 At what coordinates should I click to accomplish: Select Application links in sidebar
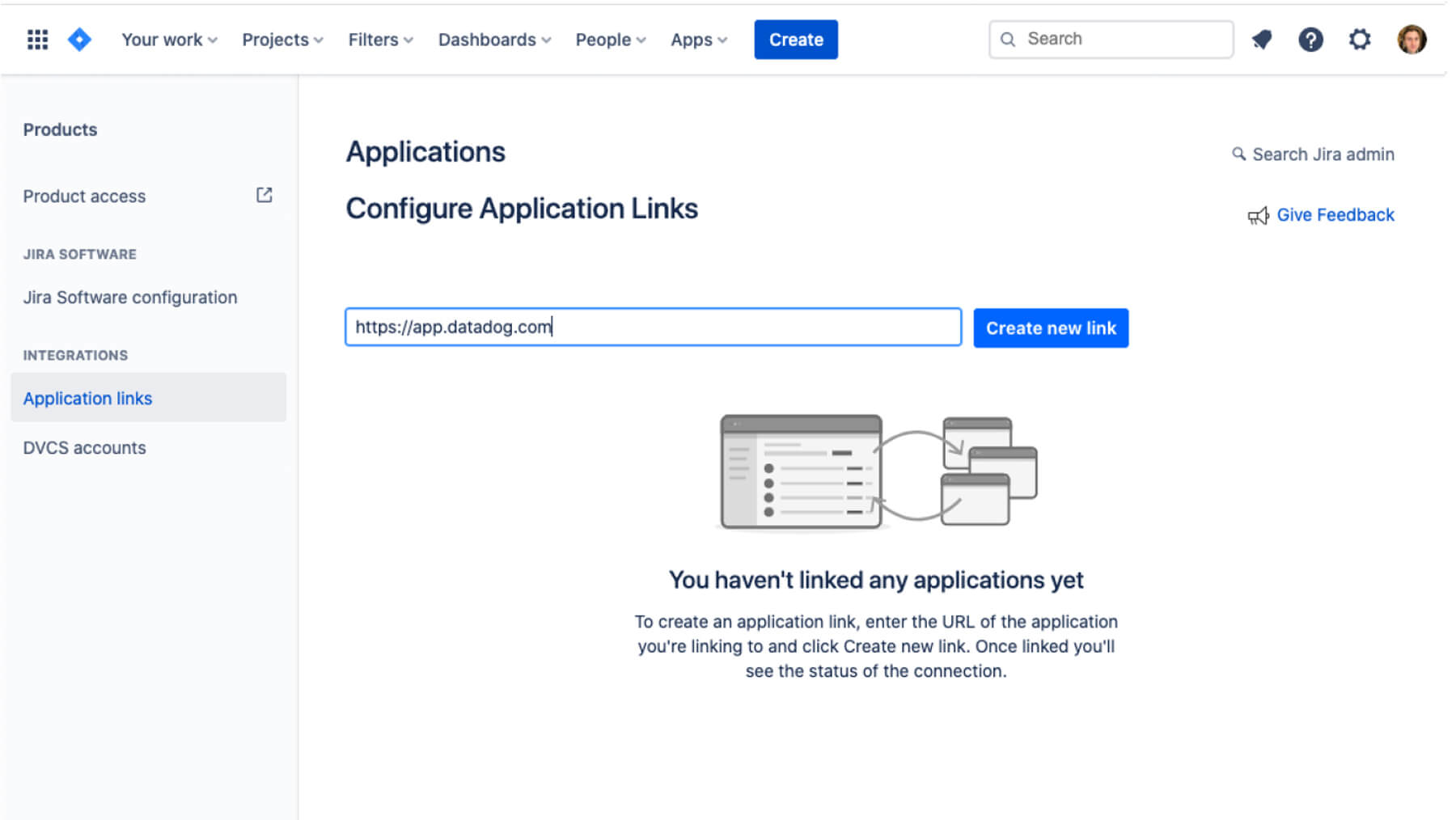pos(87,398)
